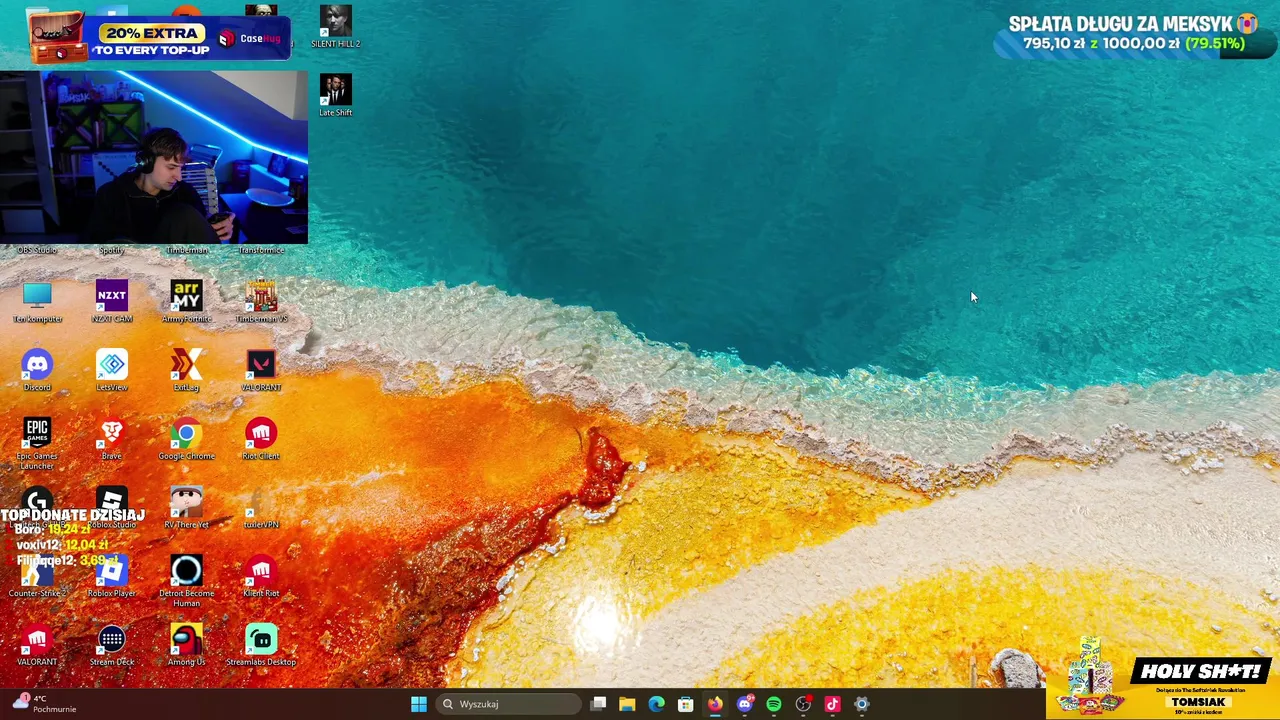
Task: Open the Stream Deck desktop shortcut
Action: click(112, 645)
